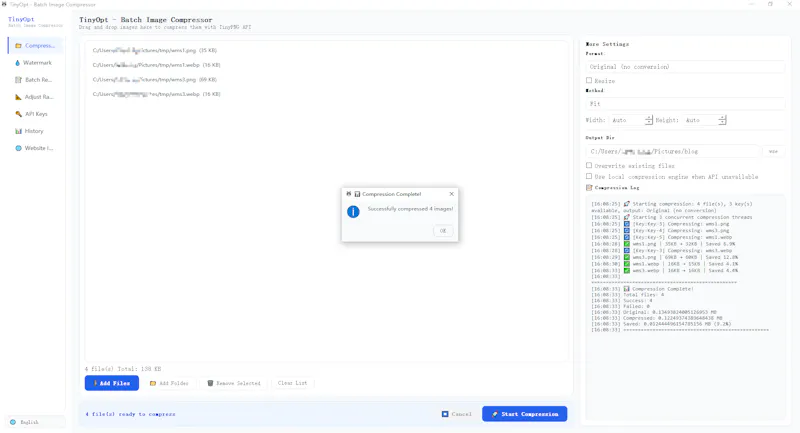Image resolution: width=800 pixels, height=433 pixels.
Task: Click the Height Auto input field
Action: click(x=701, y=120)
